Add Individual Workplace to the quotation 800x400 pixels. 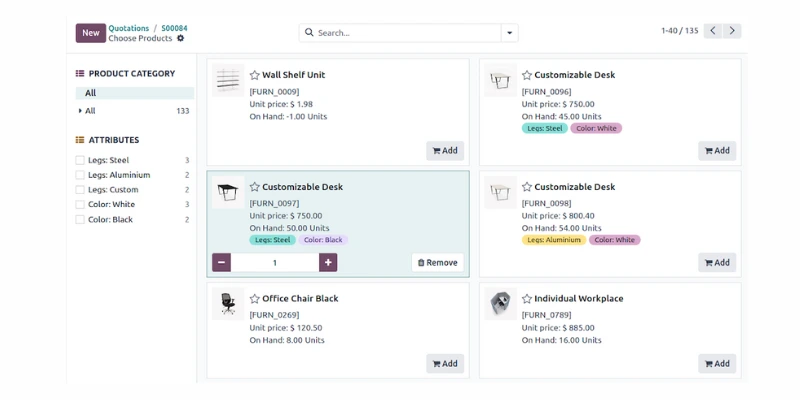point(717,364)
